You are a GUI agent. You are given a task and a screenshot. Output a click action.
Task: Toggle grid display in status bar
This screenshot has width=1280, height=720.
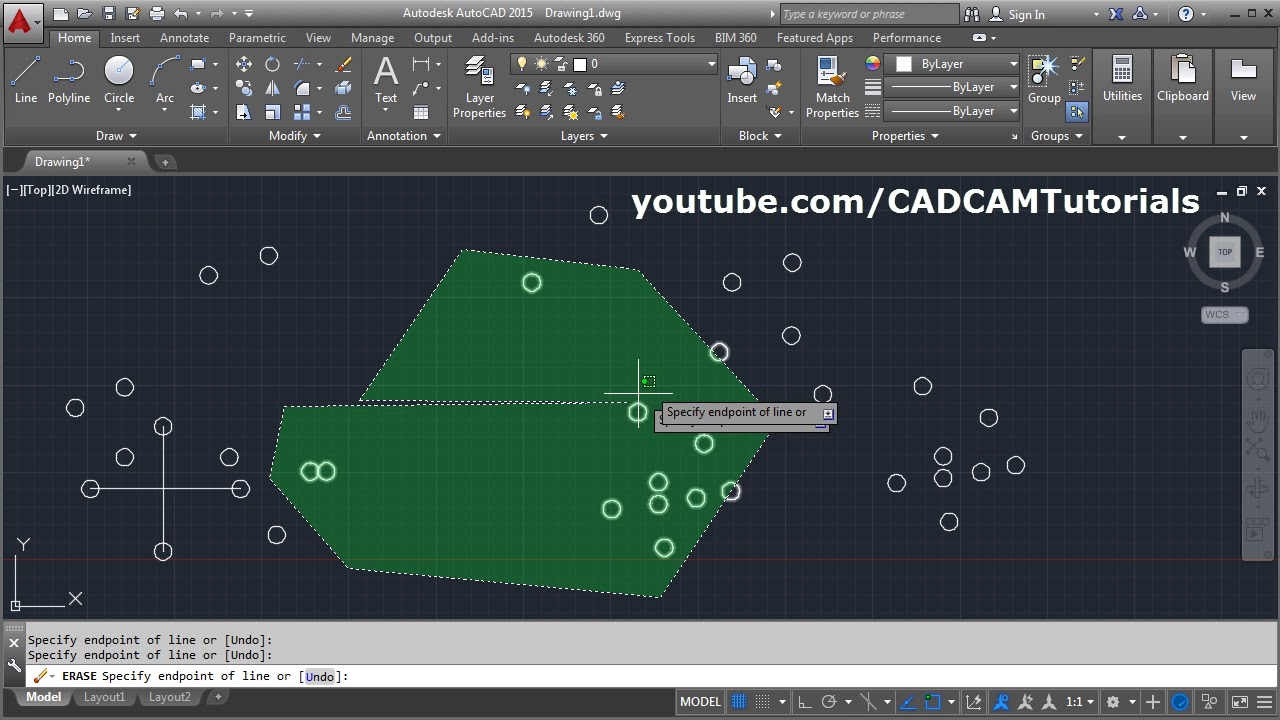(x=739, y=702)
